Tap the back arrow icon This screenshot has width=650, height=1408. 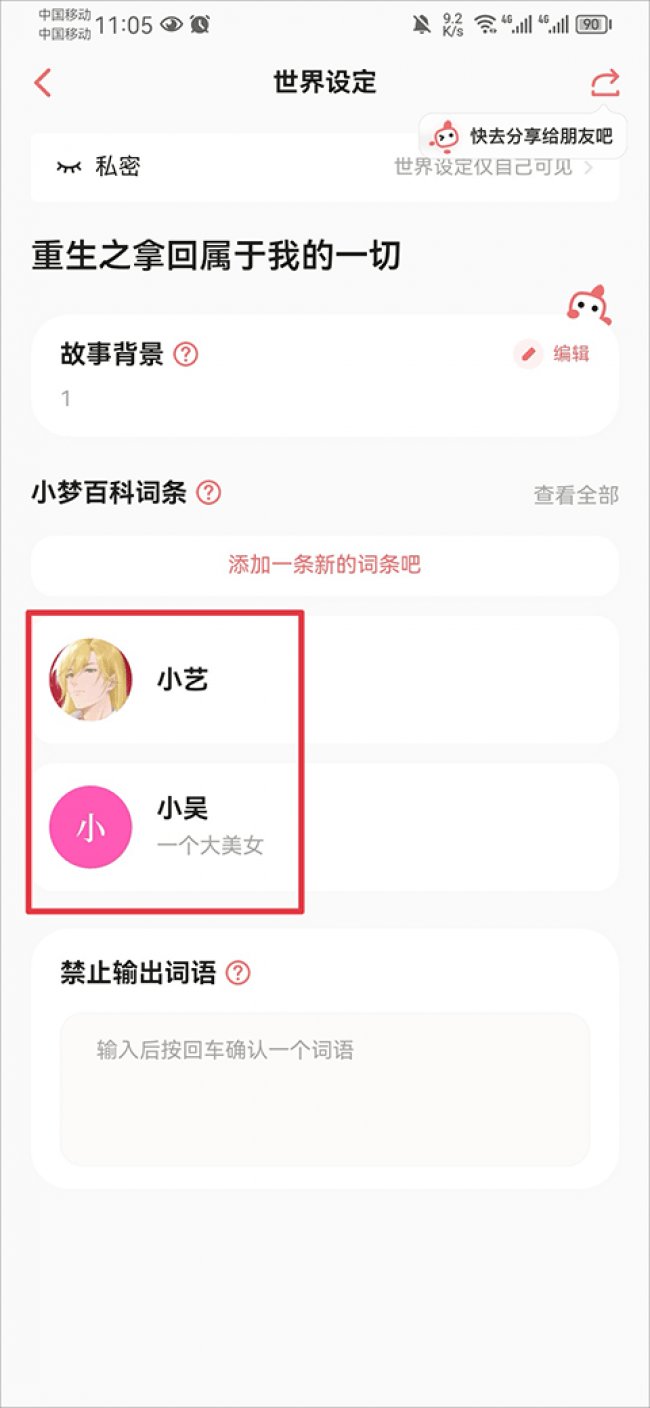click(42, 82)
